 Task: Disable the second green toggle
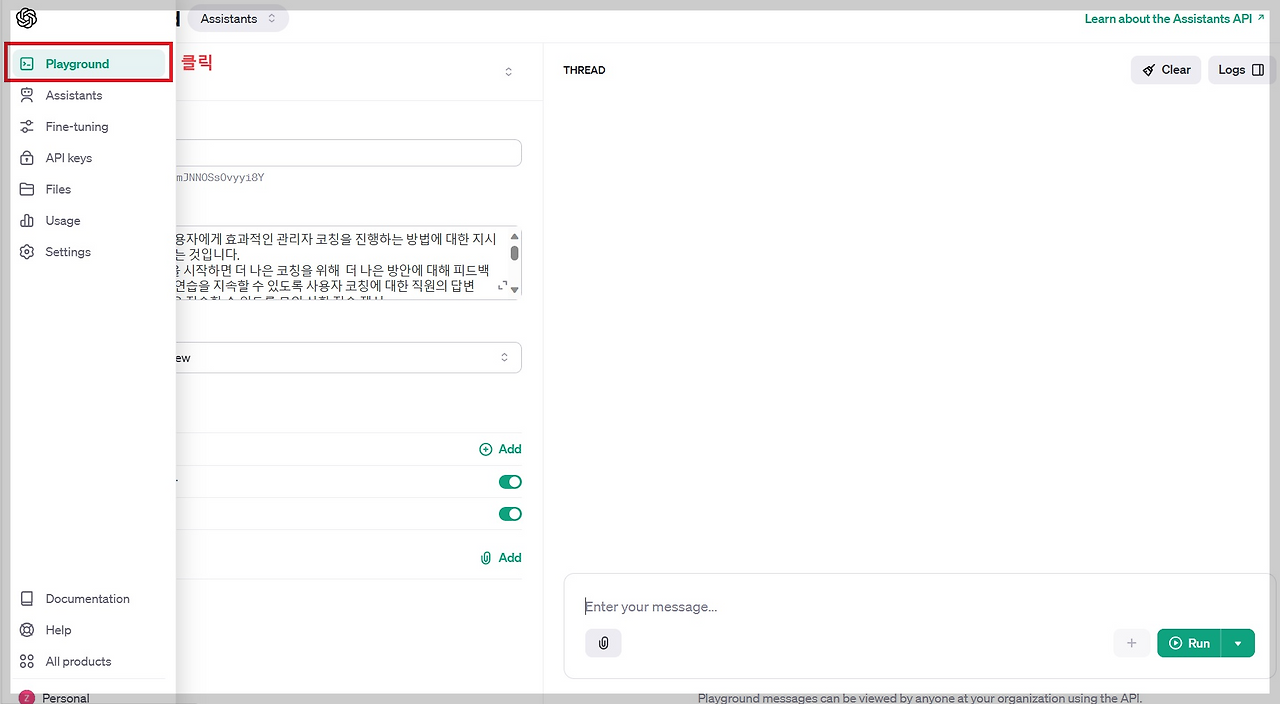click(x=510, y=513)
